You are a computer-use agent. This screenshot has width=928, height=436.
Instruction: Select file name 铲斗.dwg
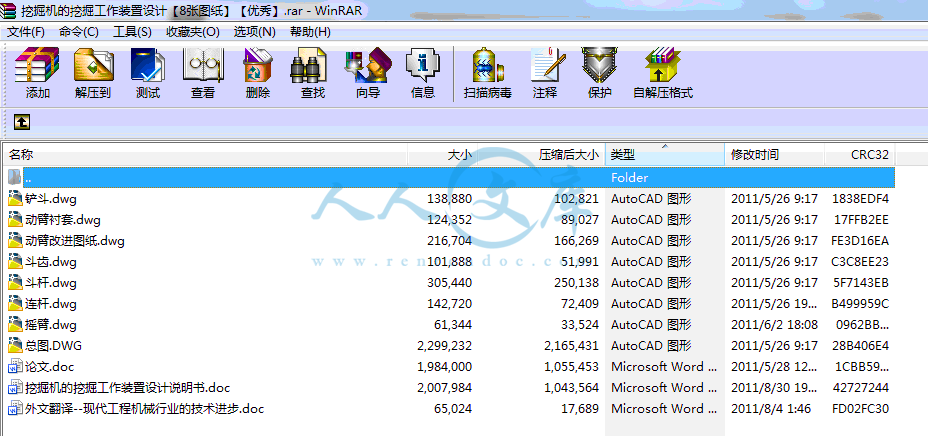tap(51, 199)
